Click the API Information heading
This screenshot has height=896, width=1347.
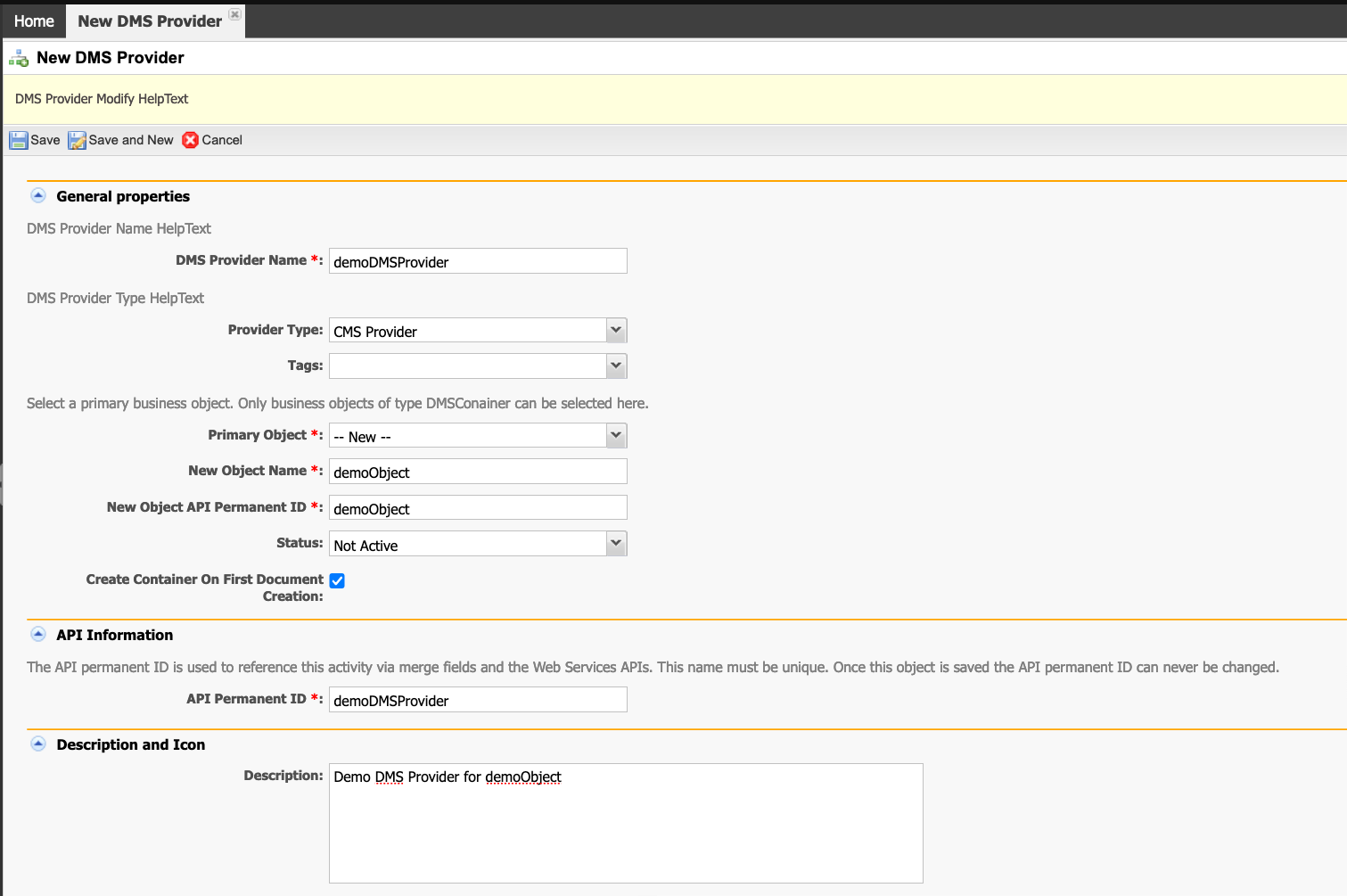pos(115,635)
